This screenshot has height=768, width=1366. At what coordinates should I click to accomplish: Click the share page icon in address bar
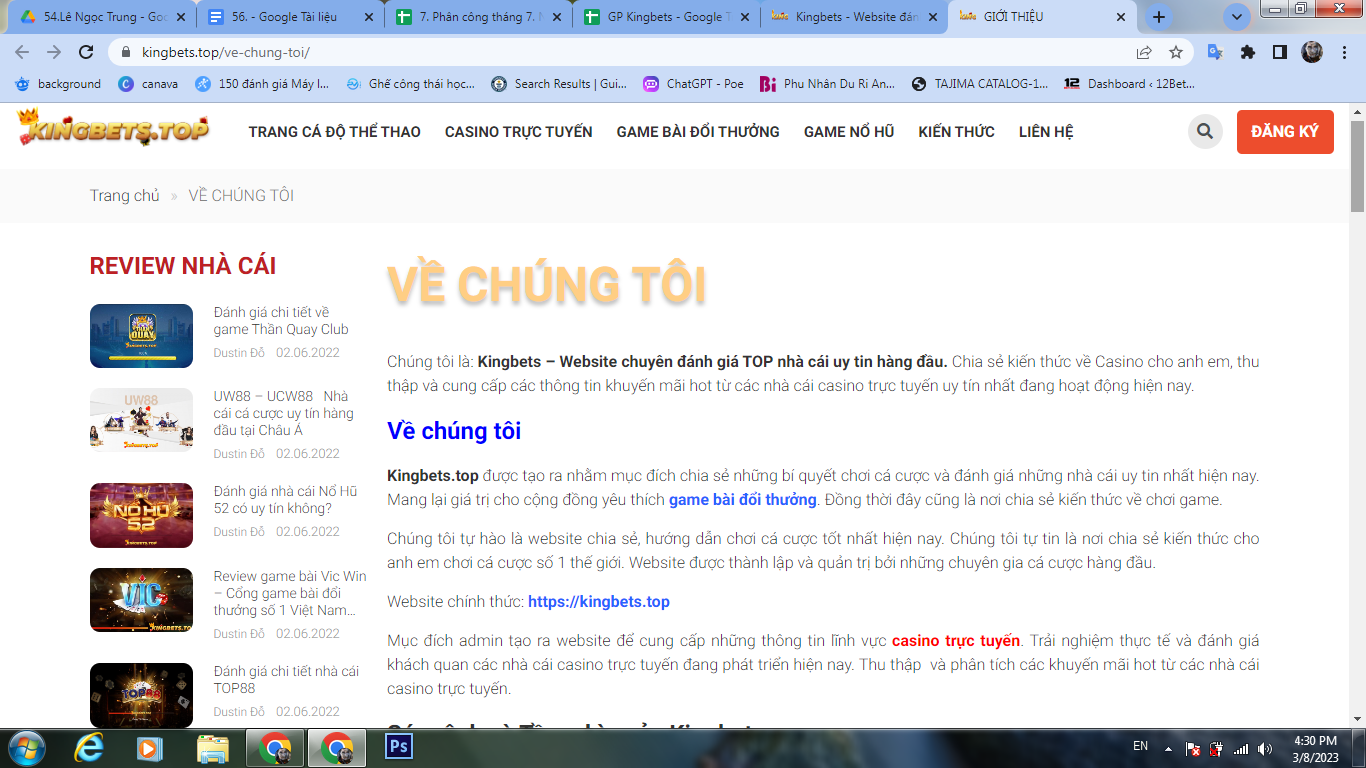[x=1144, y=53]
